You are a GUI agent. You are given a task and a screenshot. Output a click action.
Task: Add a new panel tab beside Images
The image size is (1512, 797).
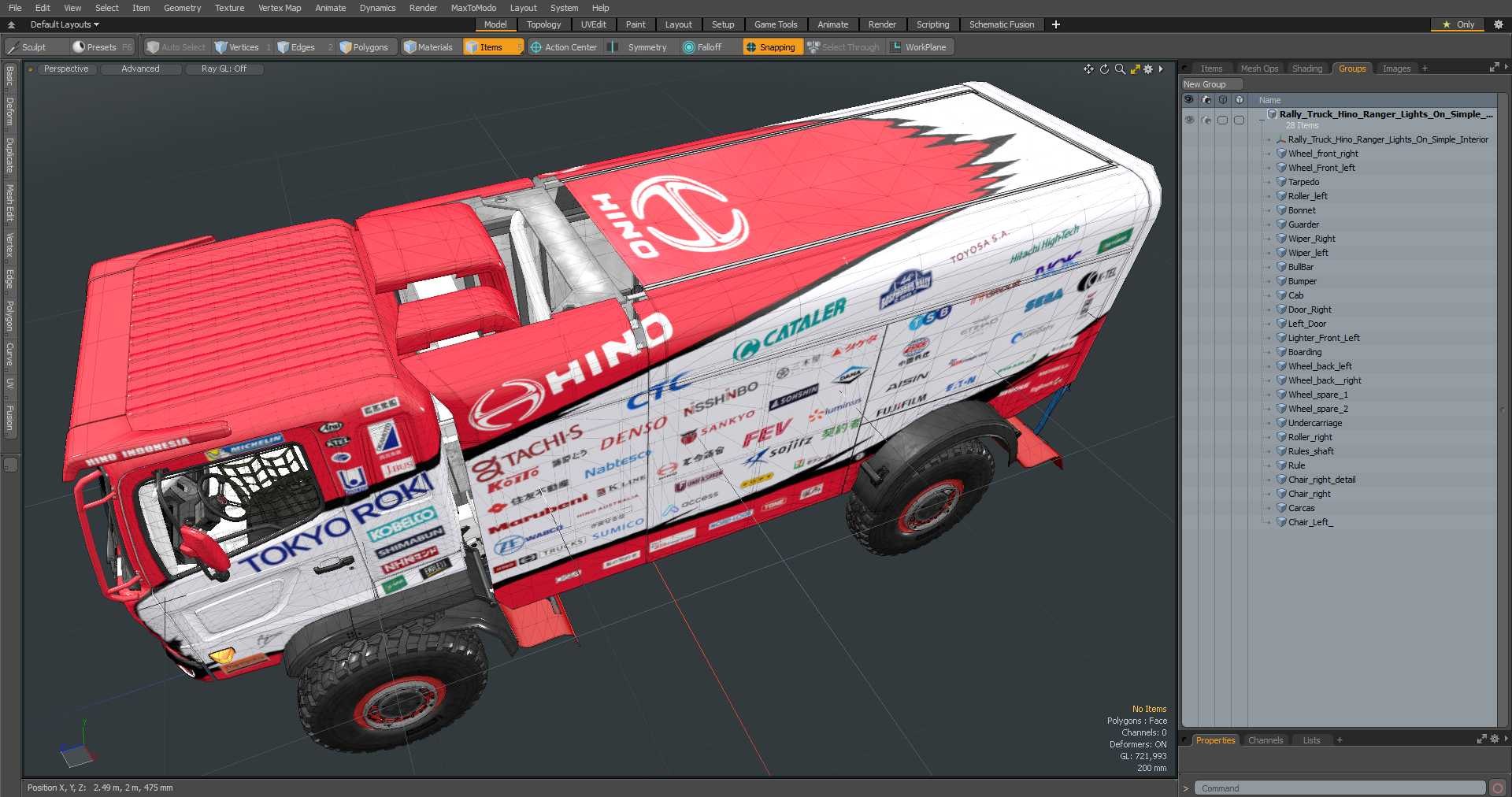point(1425,69)
